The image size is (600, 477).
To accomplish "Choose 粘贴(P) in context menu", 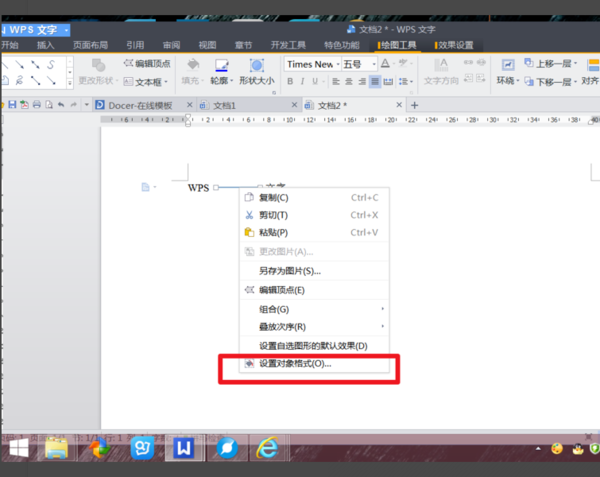I will pos(315,232).
